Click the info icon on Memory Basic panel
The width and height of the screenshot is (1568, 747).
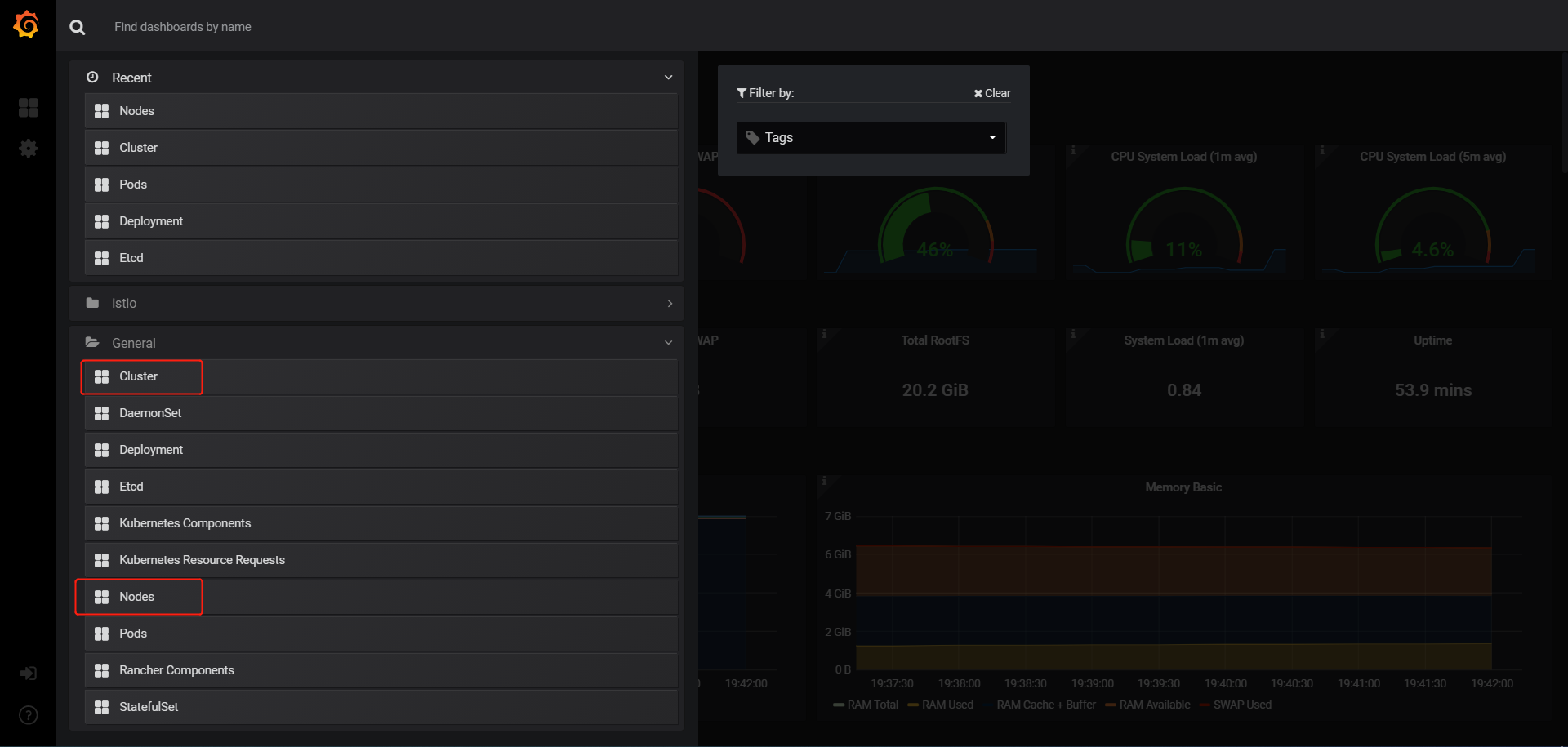click(x=824, y=481)
